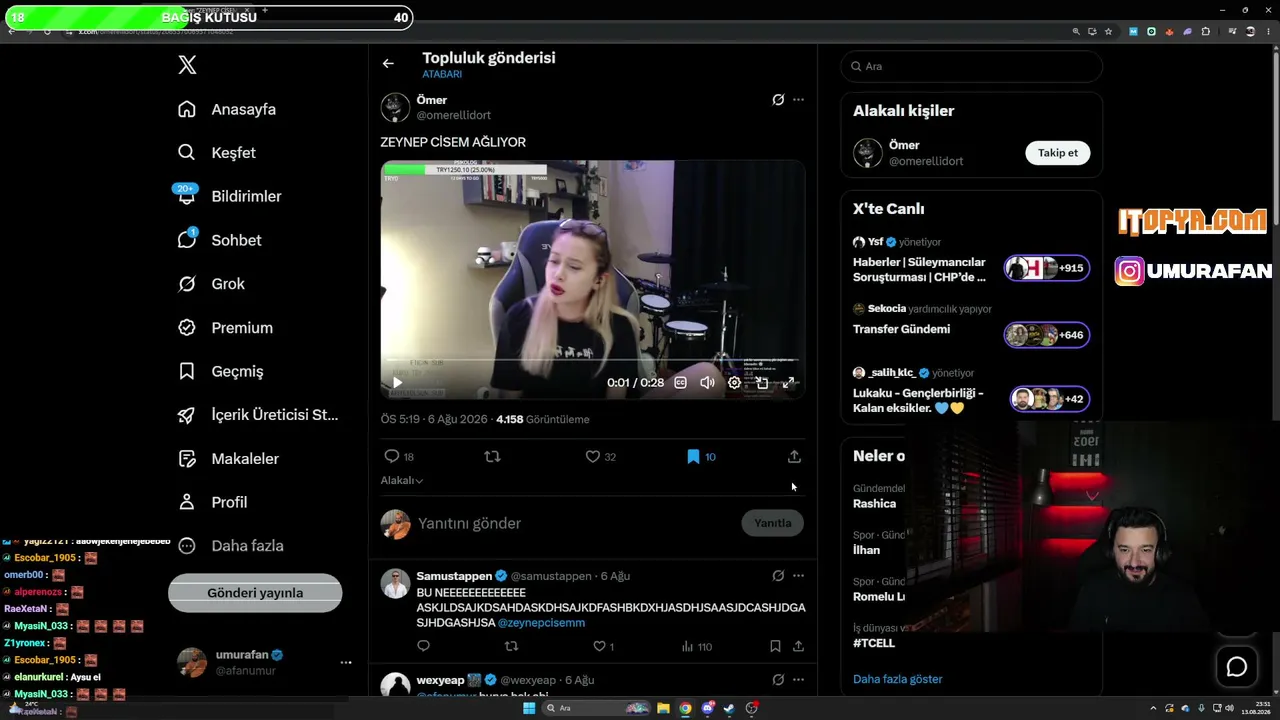Open Steam from the taskbar
The height and width of the screenshot is (720, 1280).
click(x=729, y=708)
